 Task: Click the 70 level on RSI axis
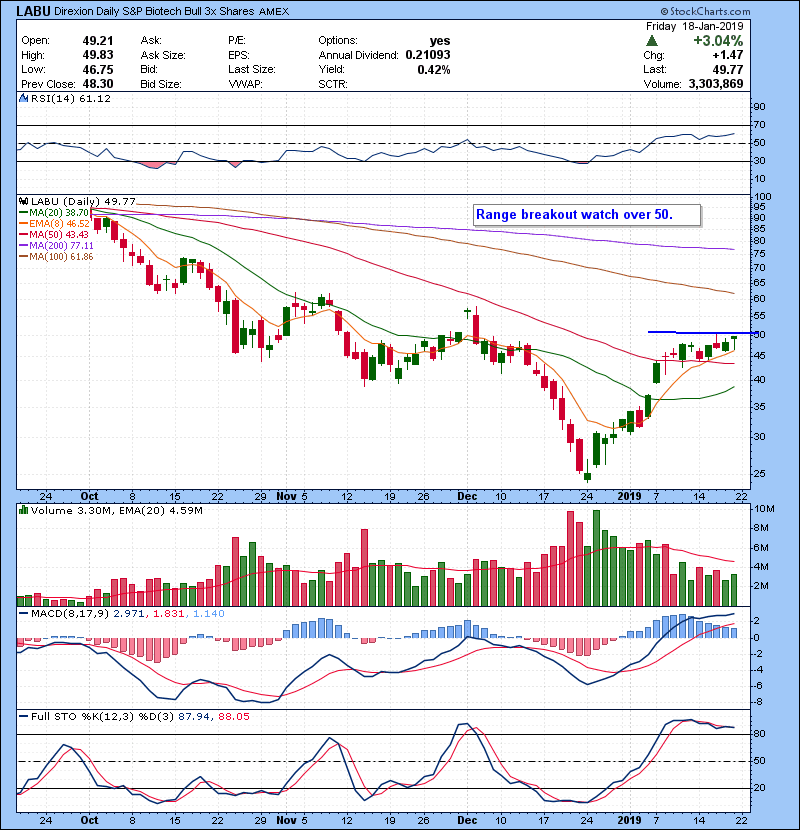(760, 125)
